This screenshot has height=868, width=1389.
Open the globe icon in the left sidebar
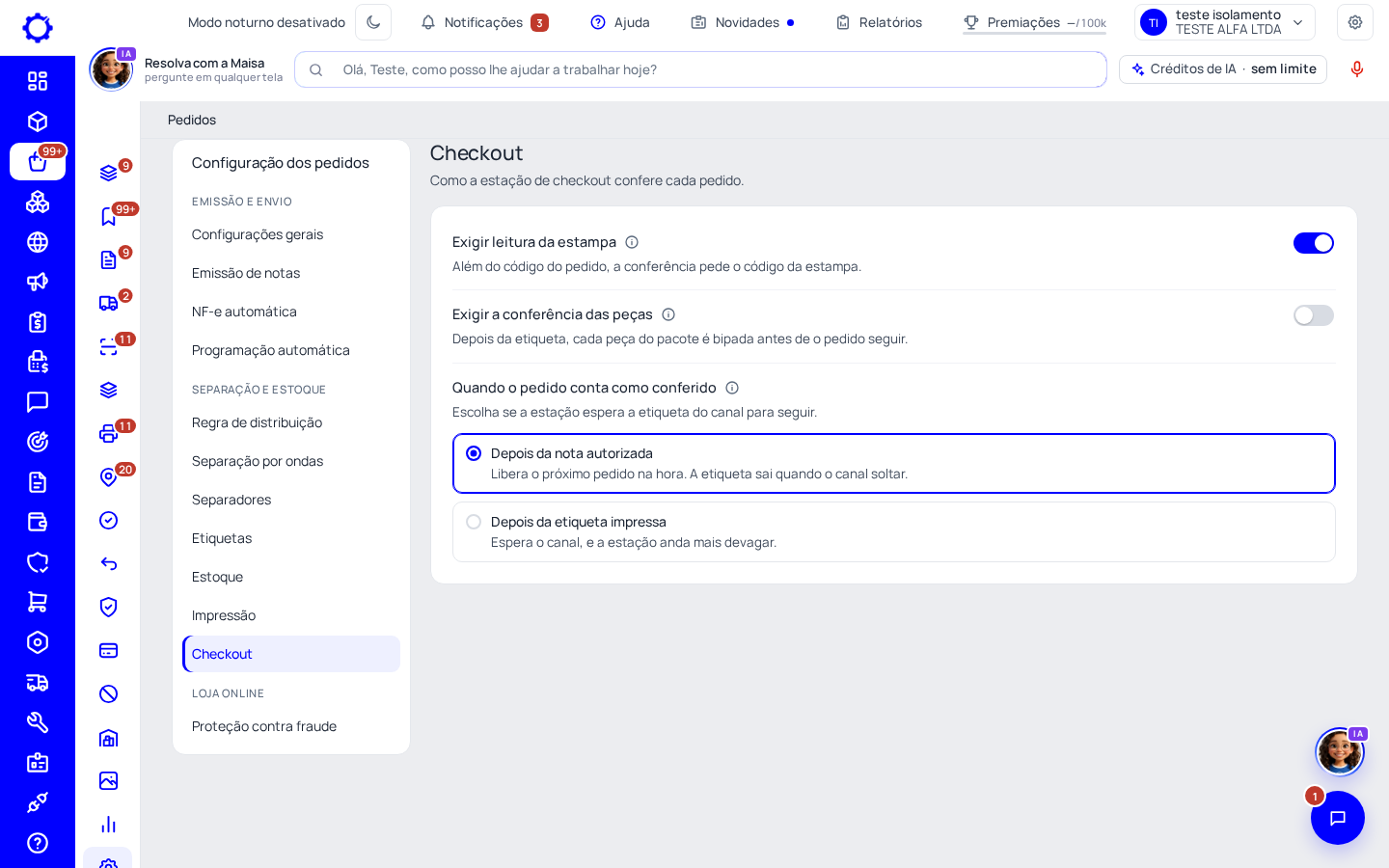pos(38,242)
